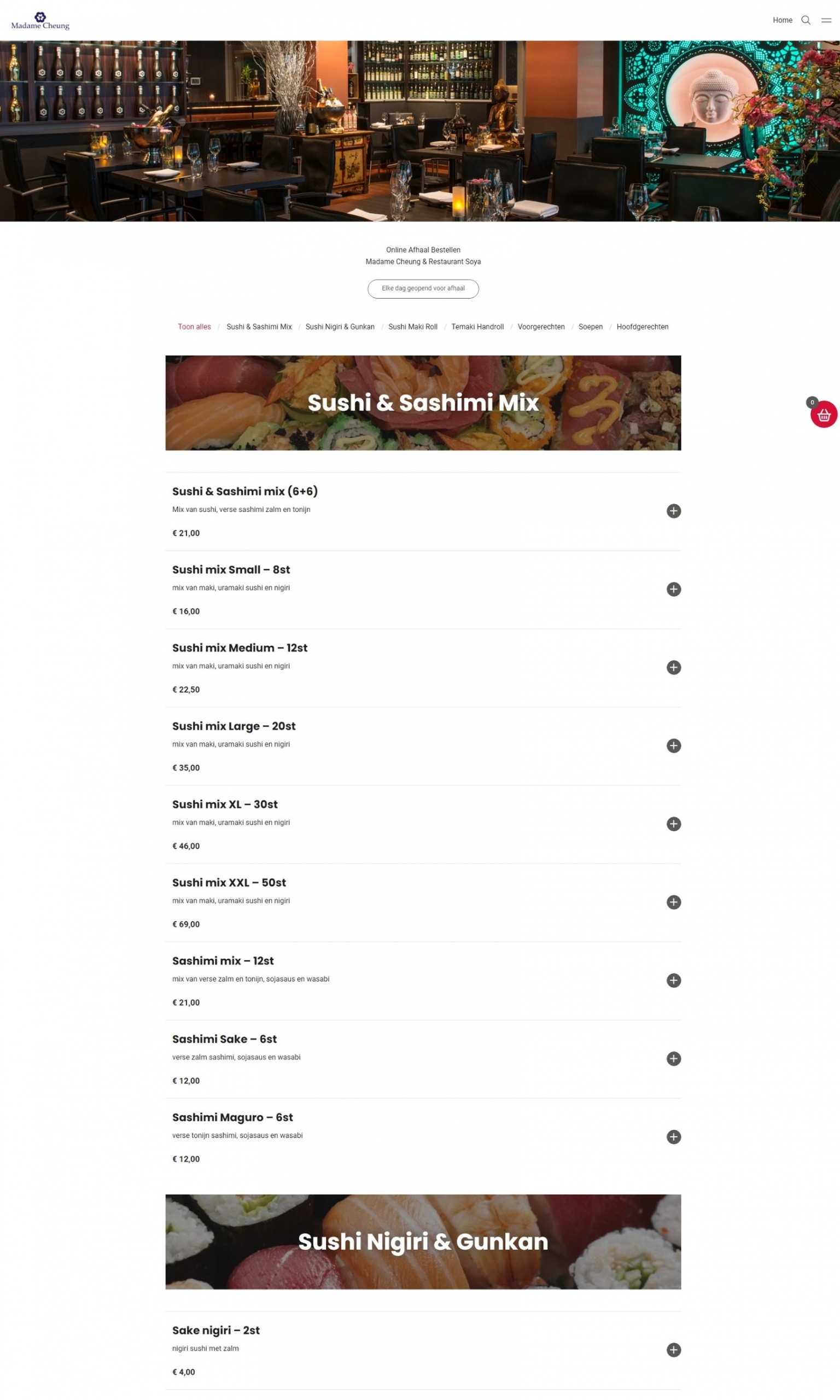Image resolution: width=840 pixels, height=1400 pixels.
Task: Switch to Sushi Maki Roll category
Action: pyautogui.click(x=413, y=326)
